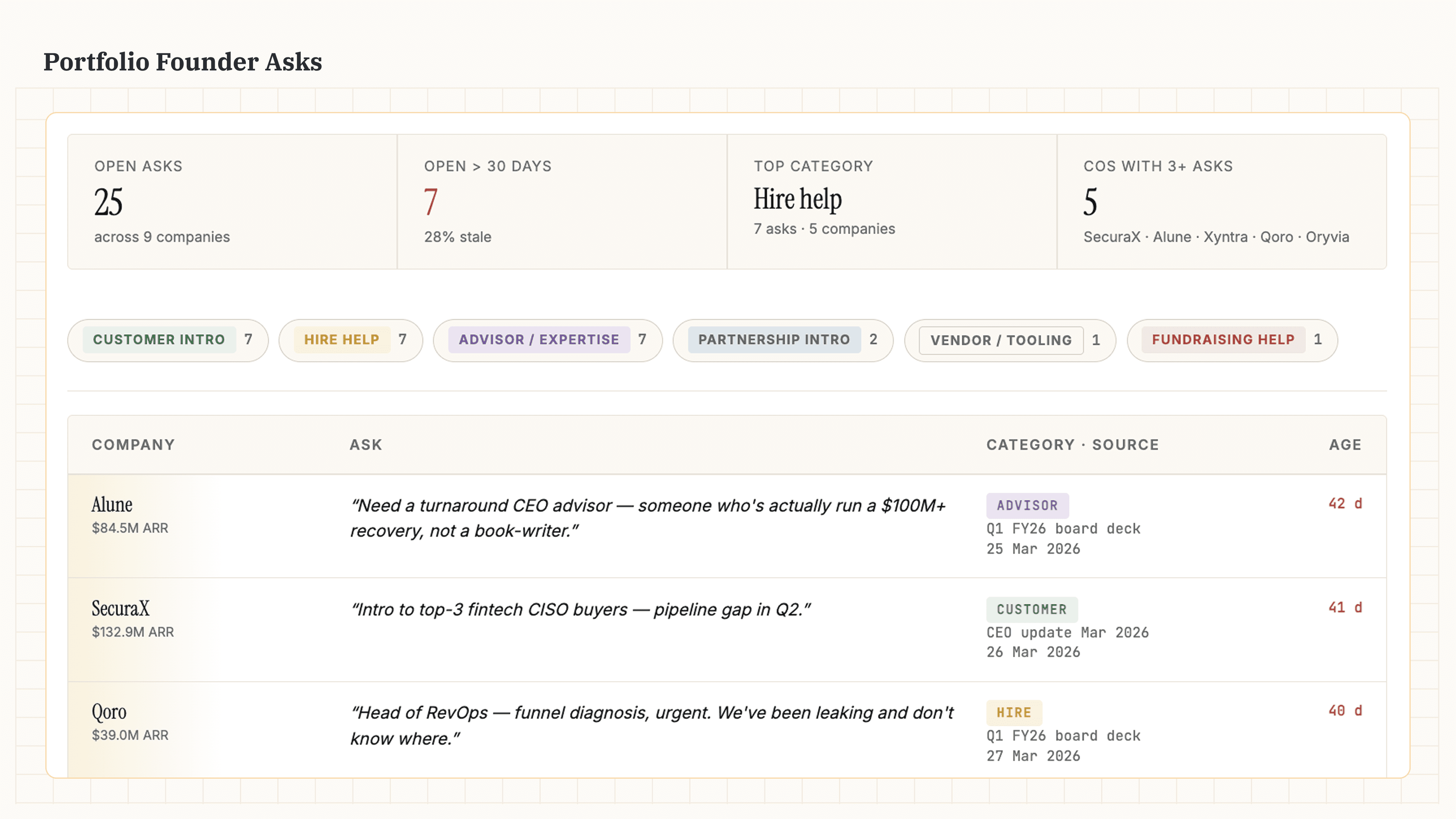This screenshot has width=1456, height=819.
Task: Sort table by Company column header
Action: (133, 445)
